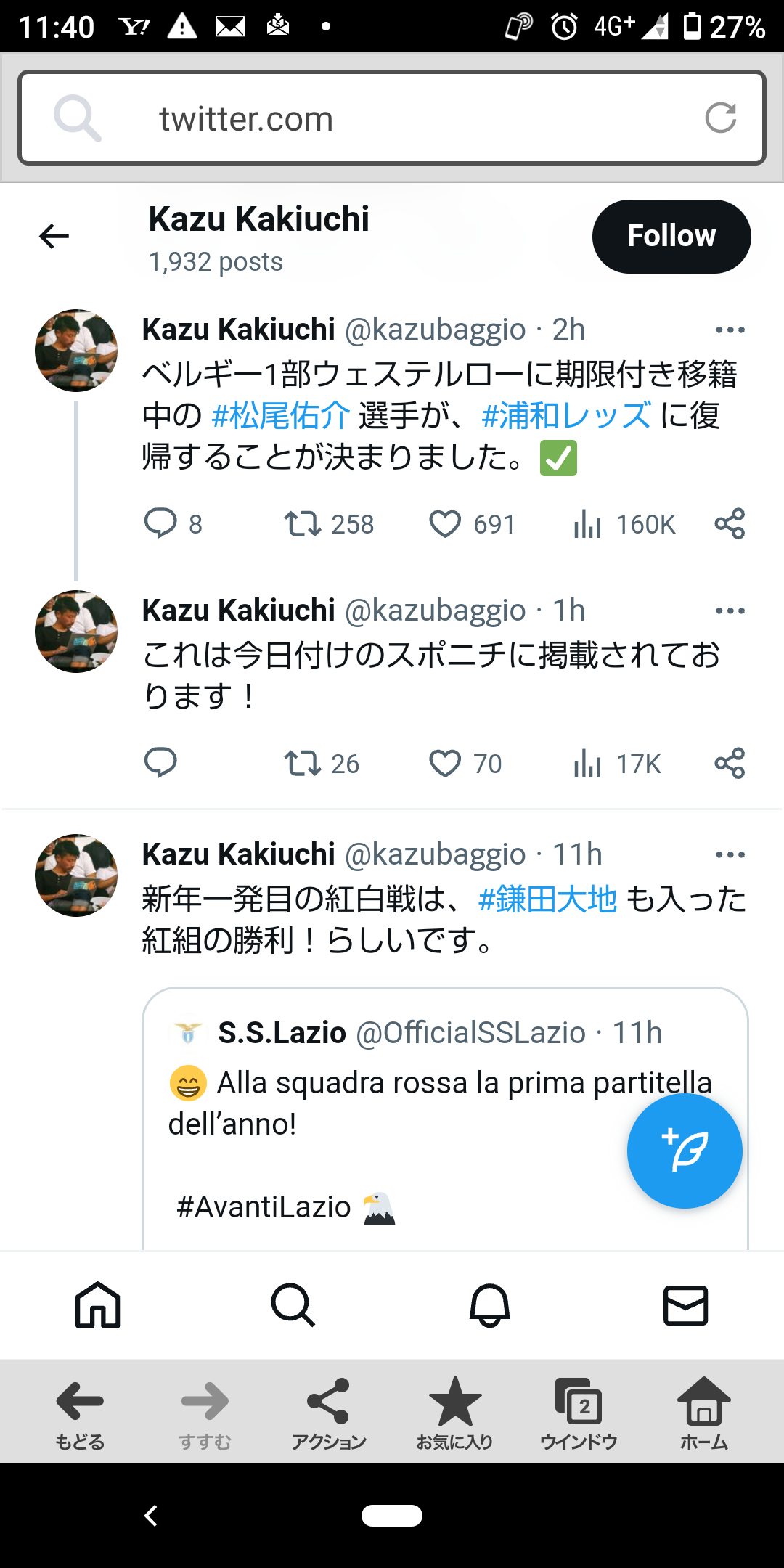Open the browser ウインドウ tabs switcher
Screen dimensions: 784x1568
579,1412
